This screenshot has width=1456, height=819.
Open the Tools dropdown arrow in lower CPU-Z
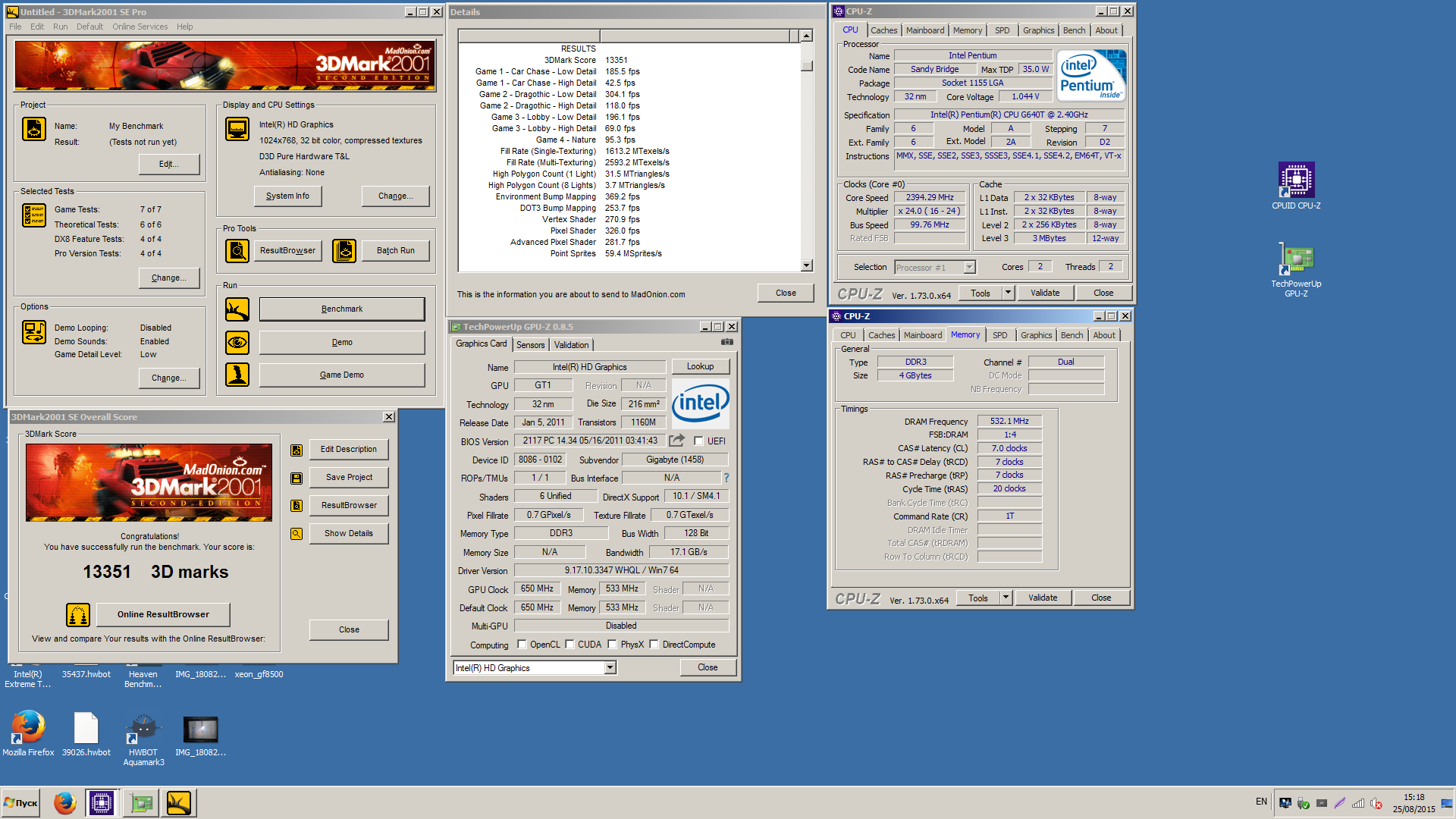pyautogui.click(x=1006, y=598)
